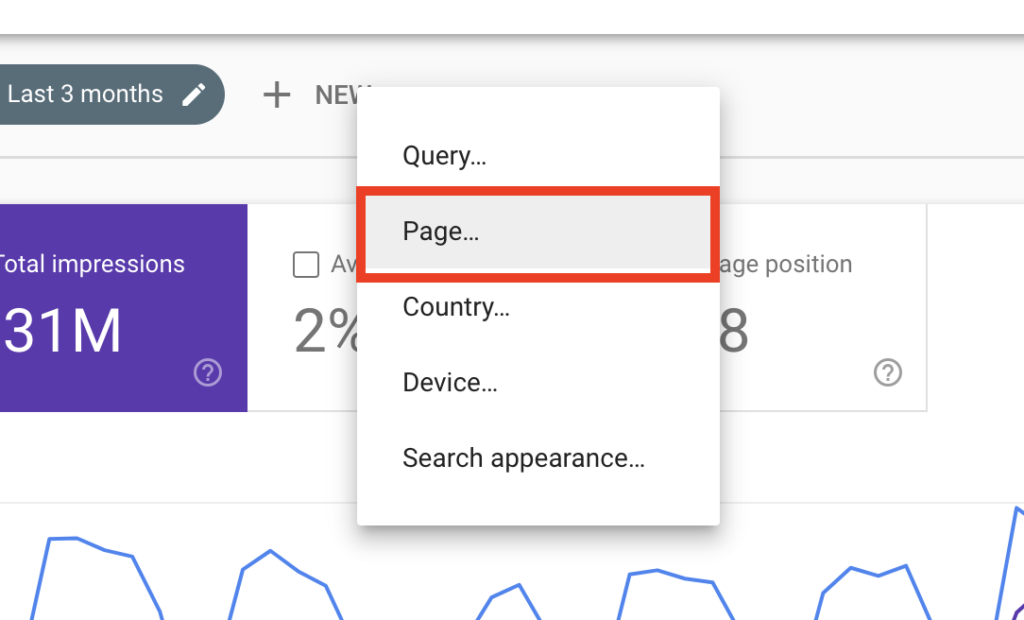This screenshot has width=1024, height=620.
Task: Choose the Device… filter option
Action: 538,383
